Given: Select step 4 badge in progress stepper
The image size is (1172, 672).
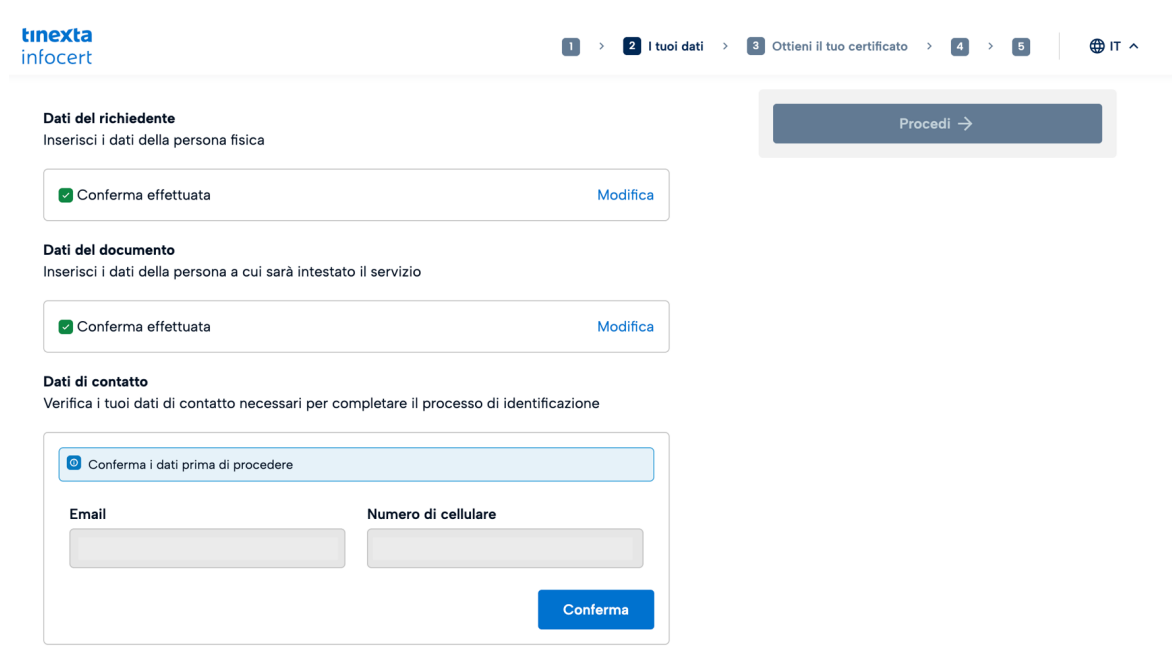Looking at the screenshot, I should pyautogui.click(x=959, y=46).
